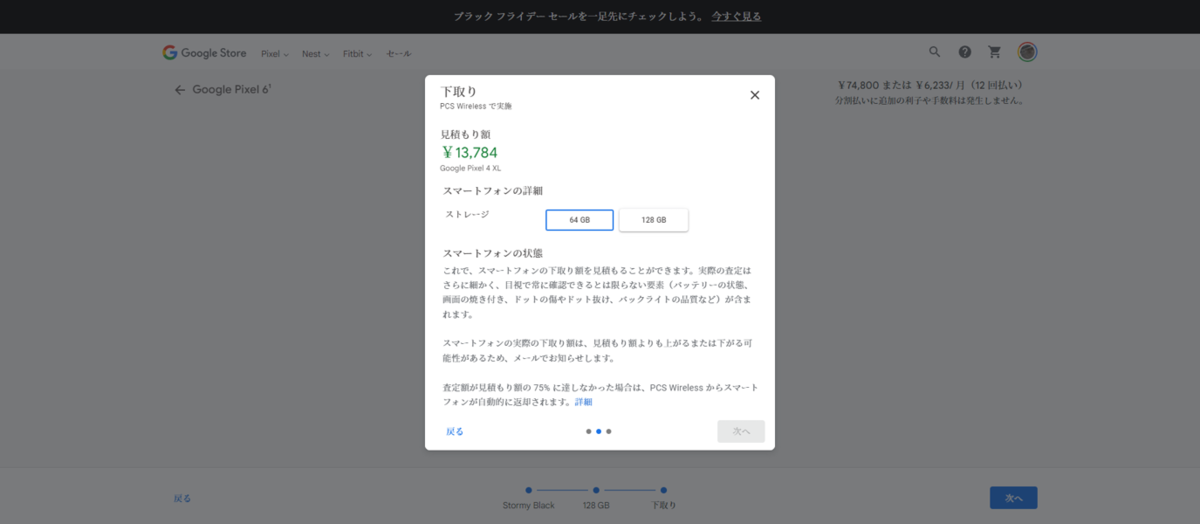Open the 詳細 details link
The image size is (1200, 524).
[583, 402]
